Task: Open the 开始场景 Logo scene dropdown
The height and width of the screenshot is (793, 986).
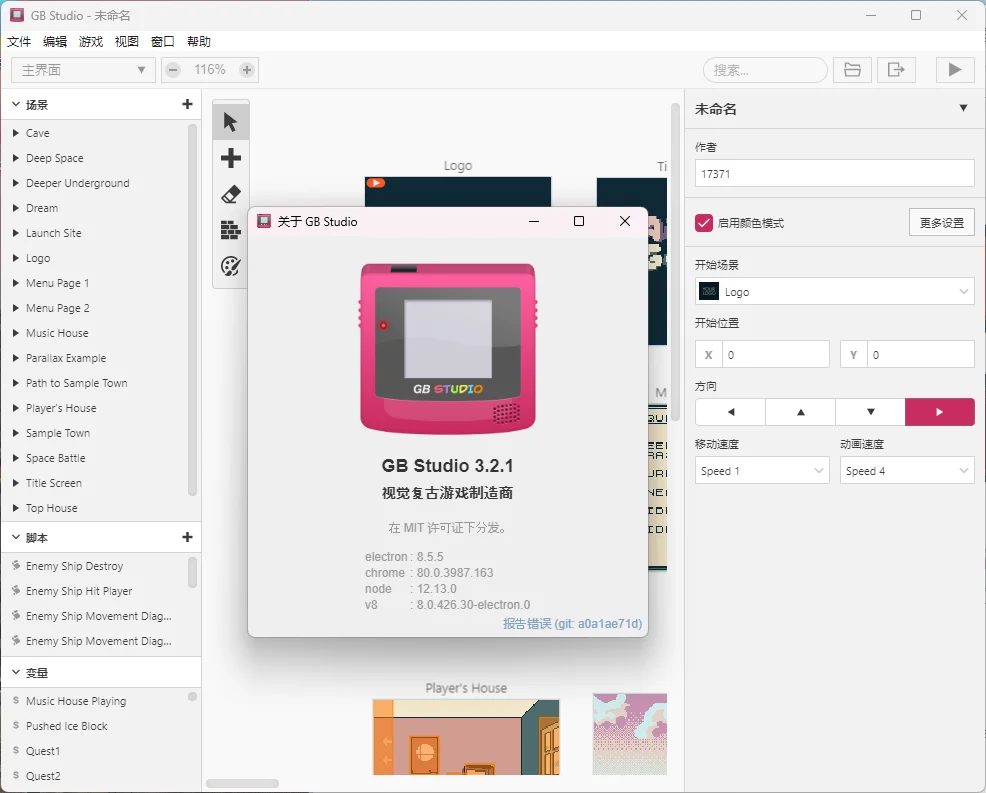Action: point(834,291)
